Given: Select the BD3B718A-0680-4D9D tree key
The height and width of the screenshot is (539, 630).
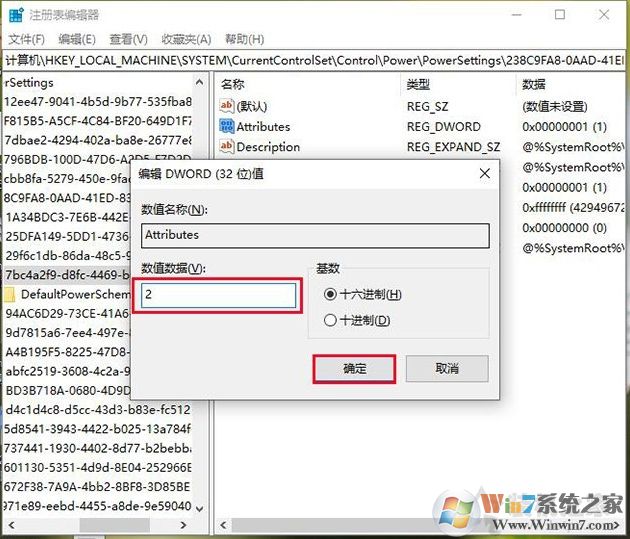Looking at the screenshot, I should (68, 391).
